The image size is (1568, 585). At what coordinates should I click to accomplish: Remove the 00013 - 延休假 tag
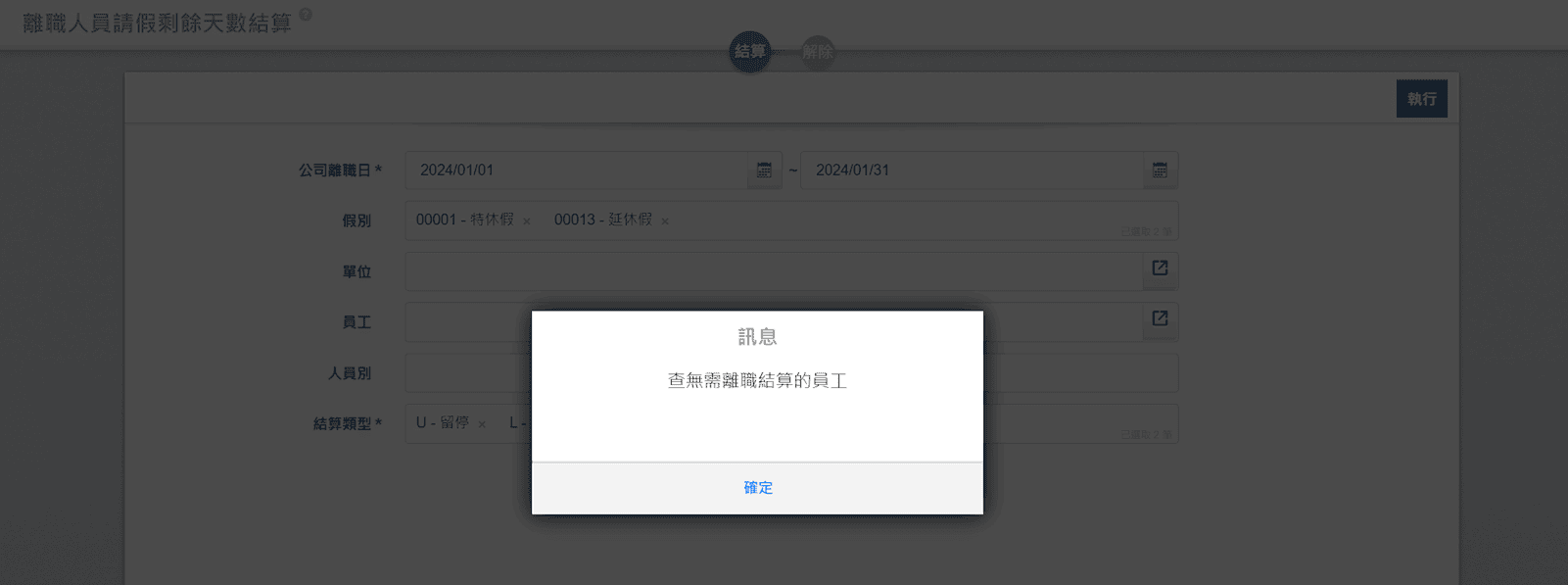[x=665, y=221]
